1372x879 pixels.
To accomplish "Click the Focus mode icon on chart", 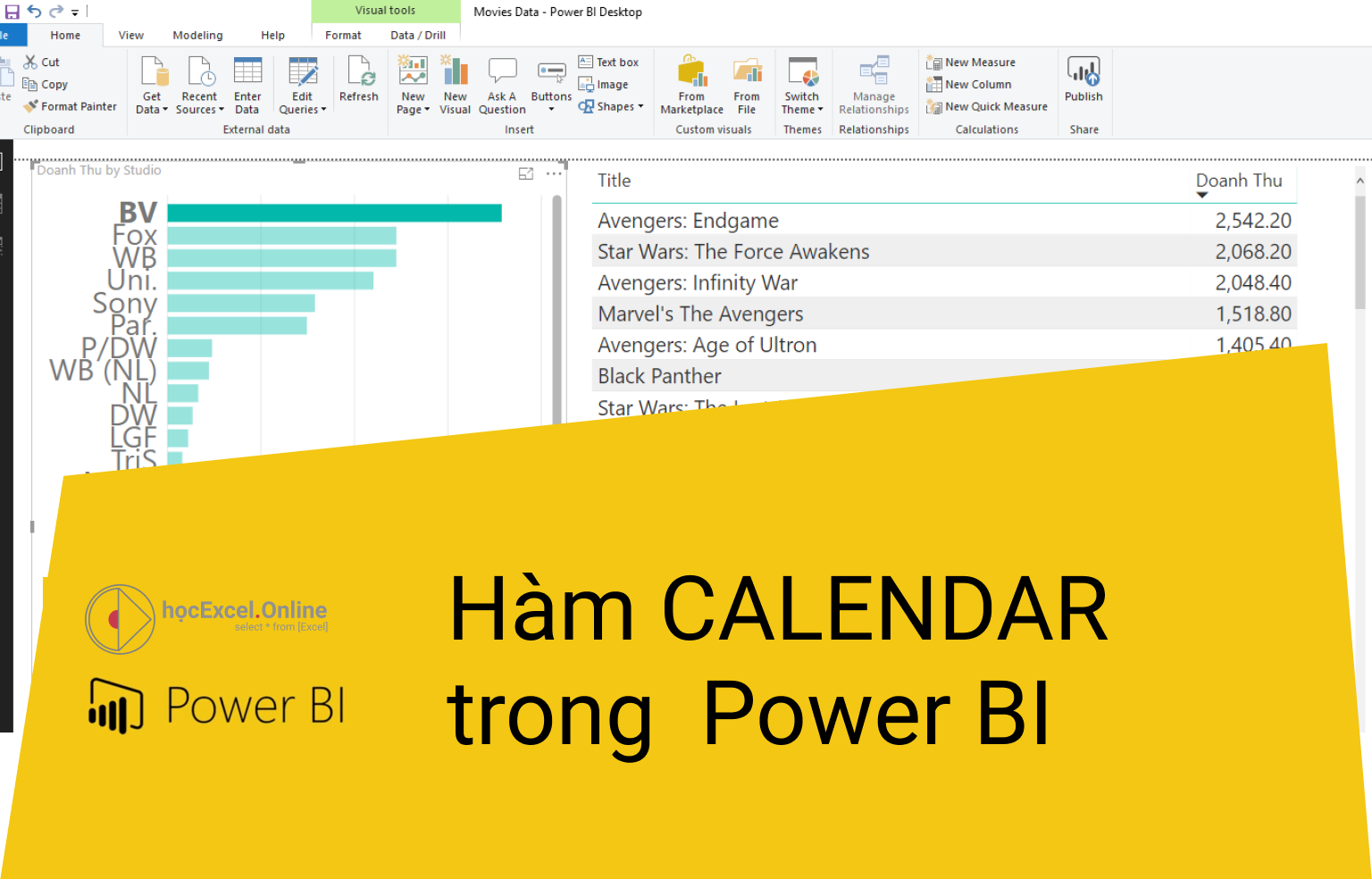I will (526, 173).
